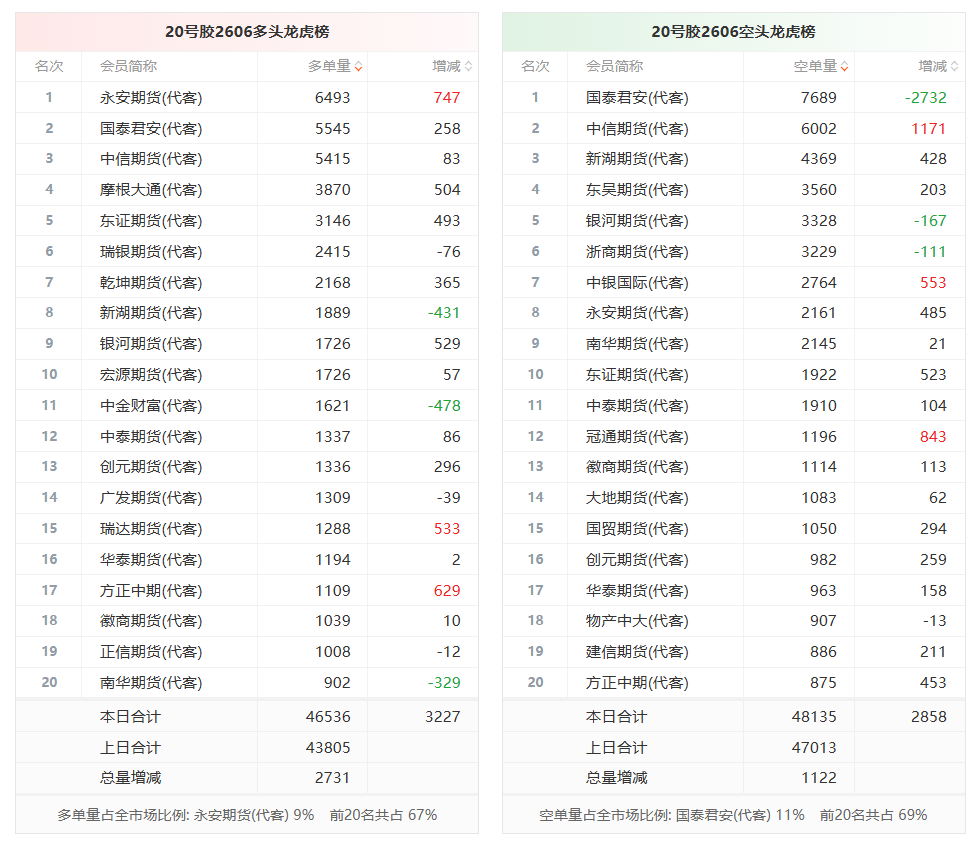
Task: Click short table 本日合计 value 48135
Action: click(x=814, y=717)
